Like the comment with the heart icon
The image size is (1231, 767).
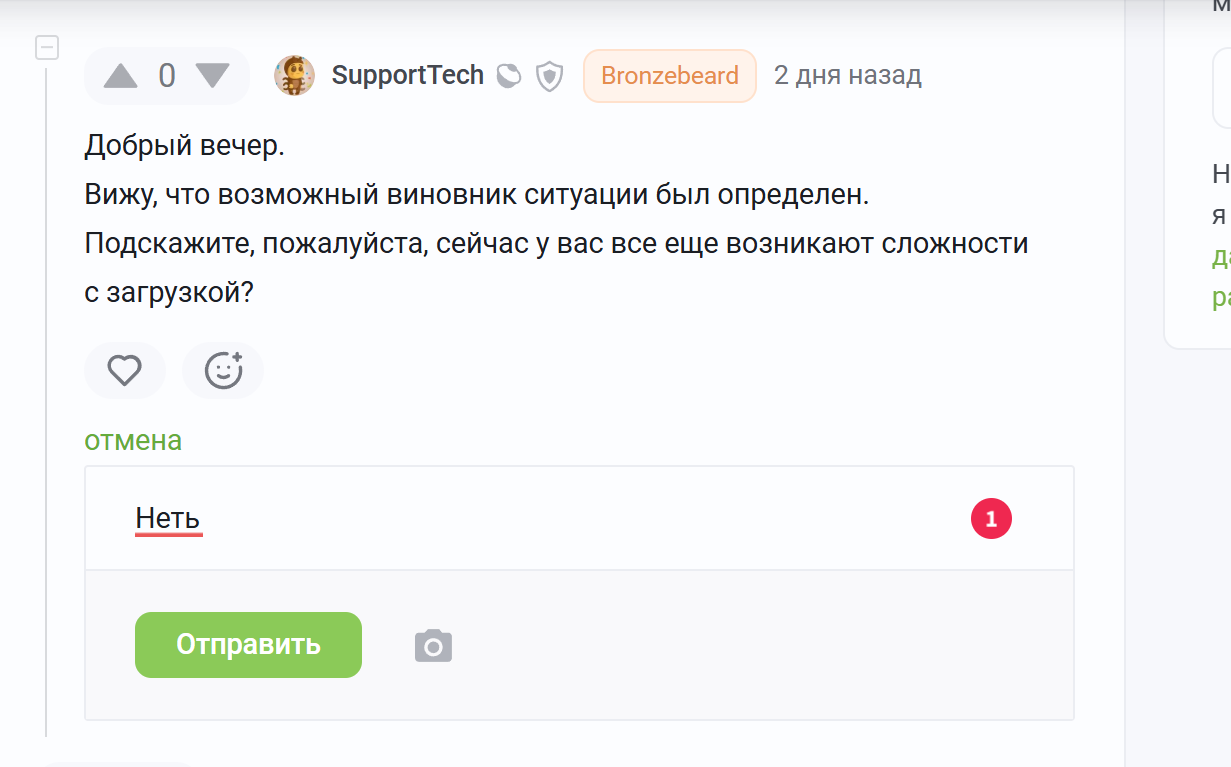pyautogui.click(x=125, y=371)
